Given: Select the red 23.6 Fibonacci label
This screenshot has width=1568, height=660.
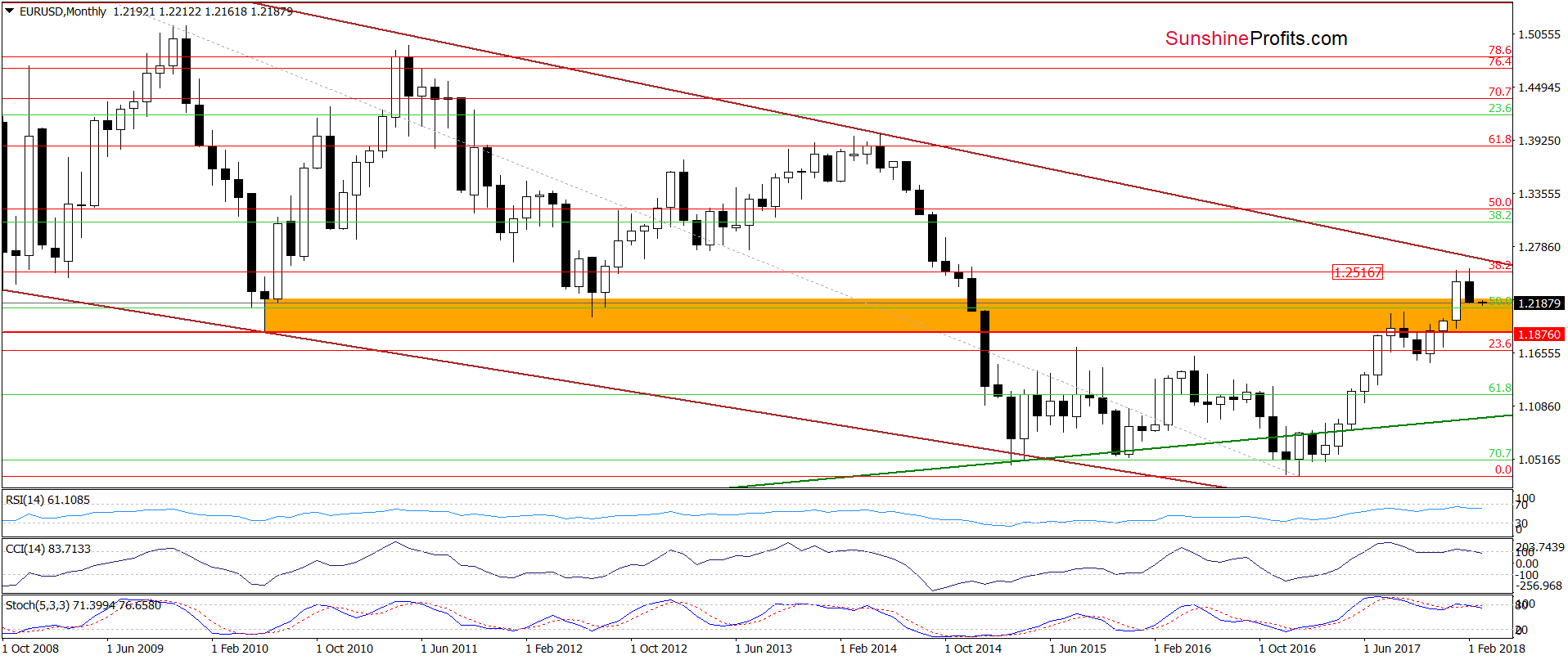Looking at the screenshot, I should point(1499,343).
